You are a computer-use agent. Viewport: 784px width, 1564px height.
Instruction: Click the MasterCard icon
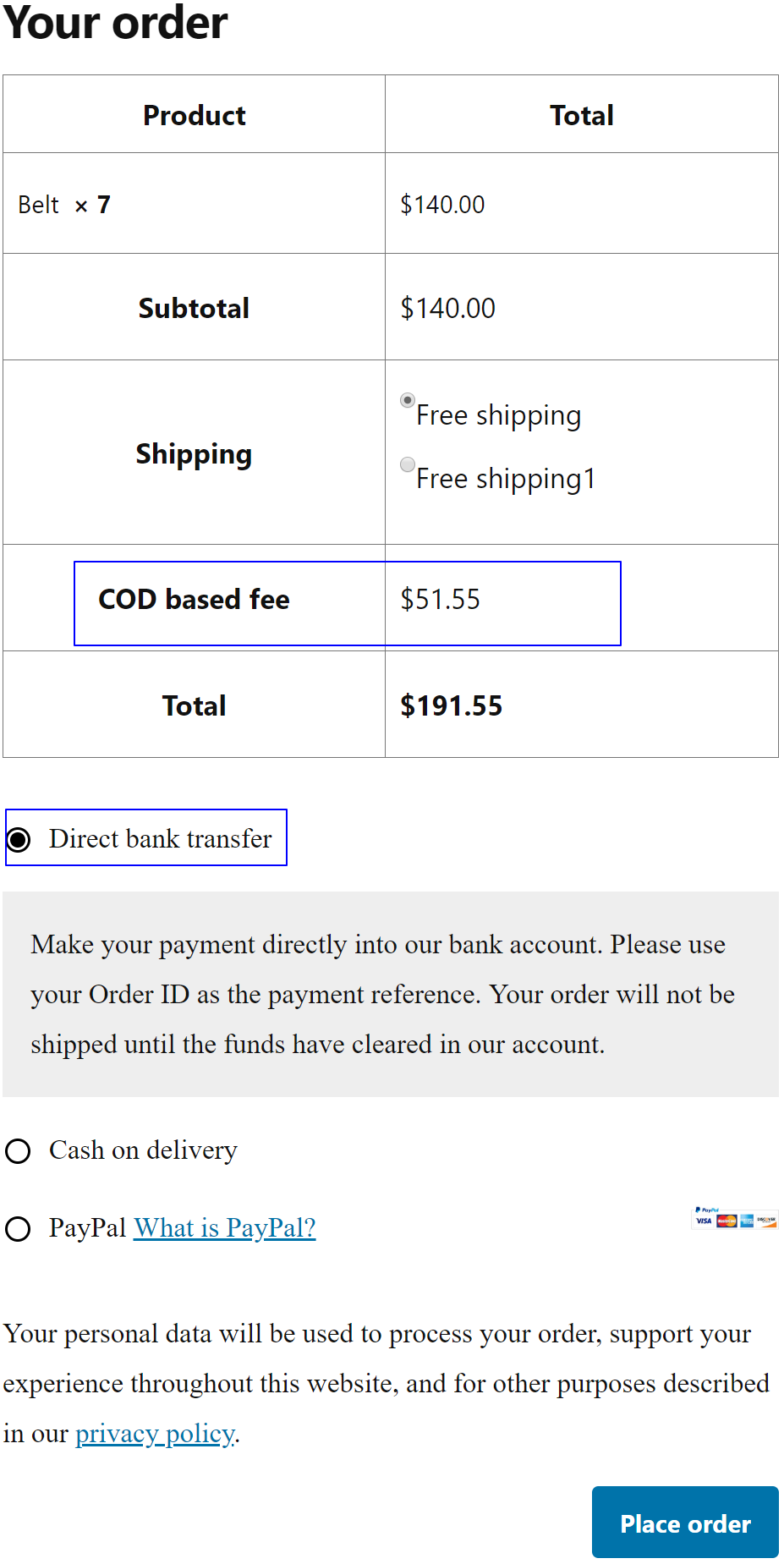[726, 1221]
